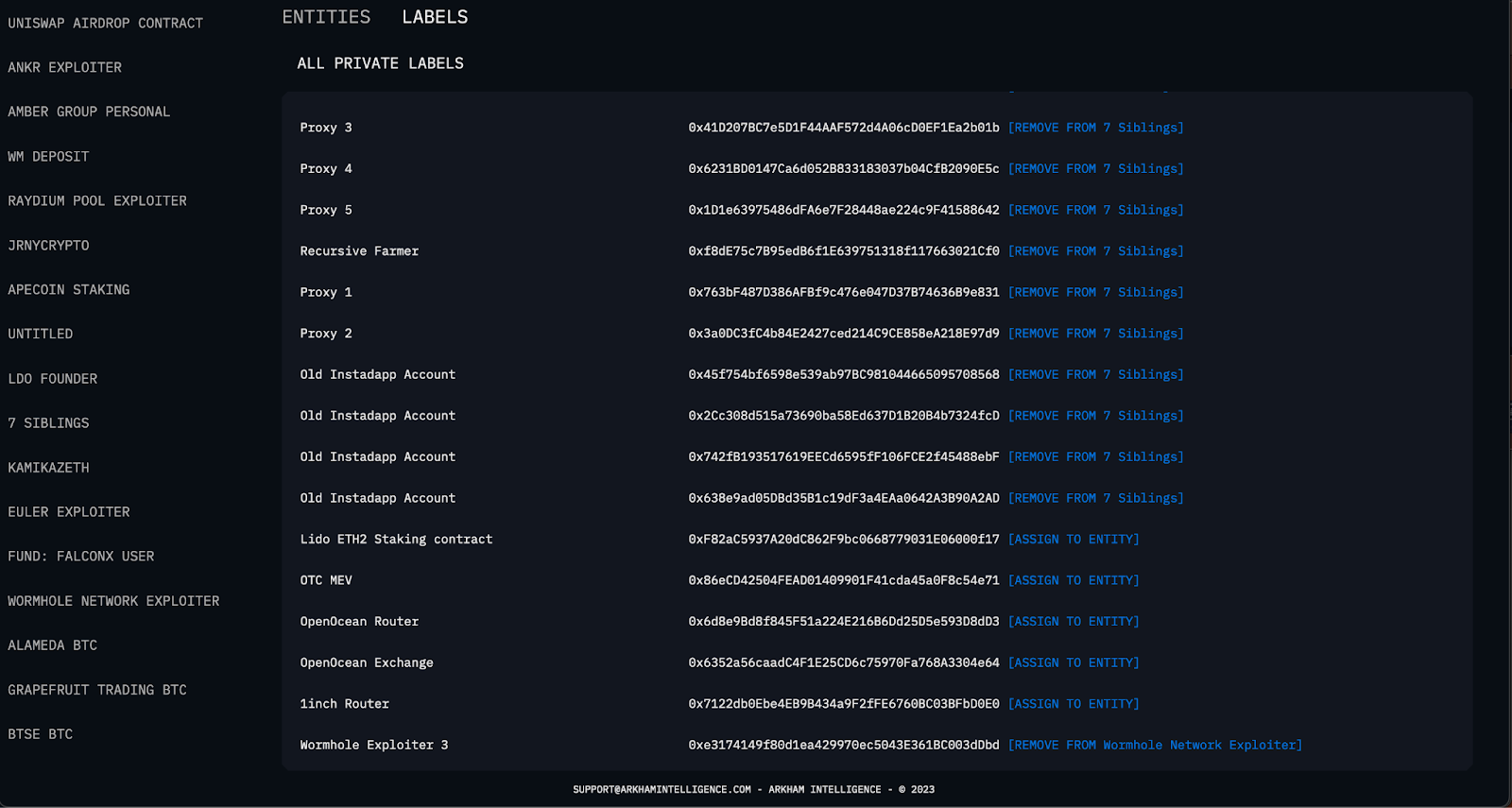
Task: Select the OpenOcean Exchange label name
Action: pos(367,662)
